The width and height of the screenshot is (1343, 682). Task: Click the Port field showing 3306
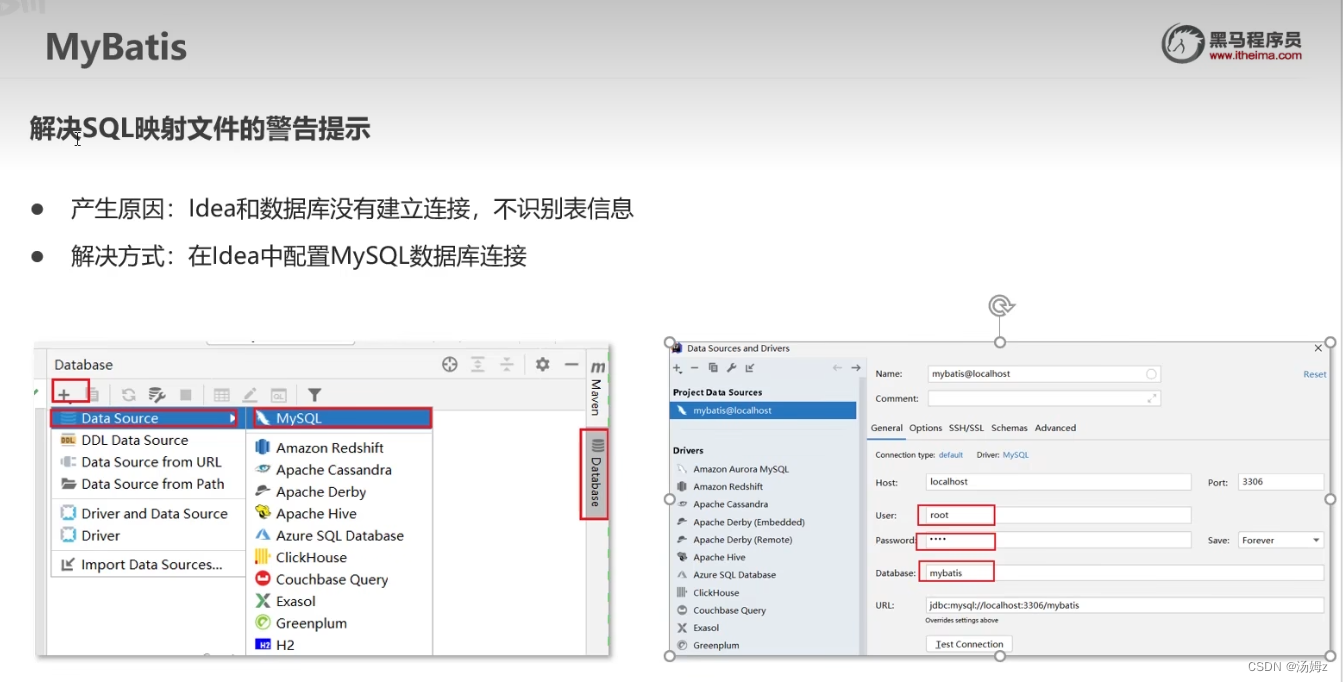(x=1281, y=482)
